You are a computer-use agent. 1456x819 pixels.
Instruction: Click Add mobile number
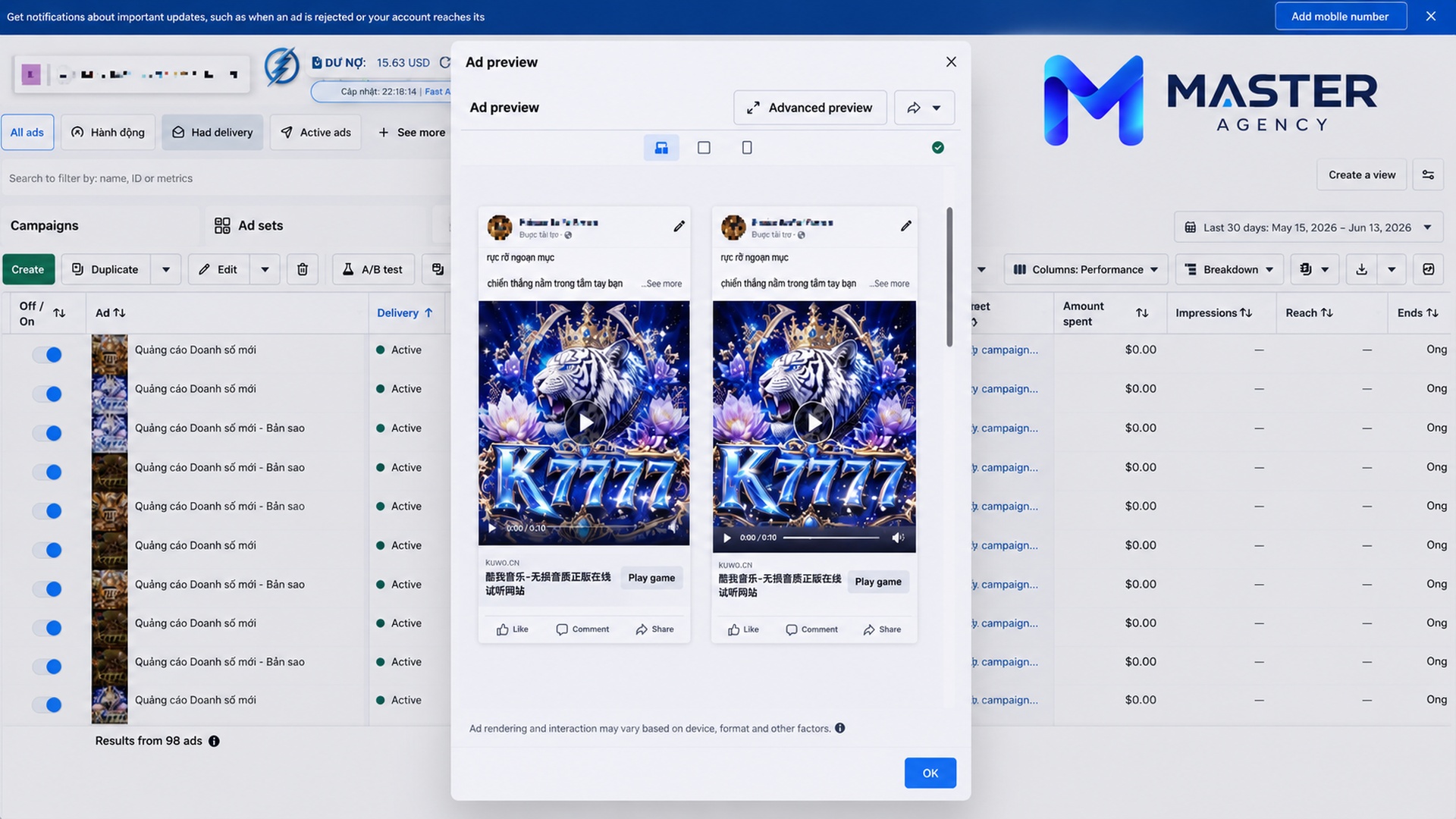pos(1340,17)
